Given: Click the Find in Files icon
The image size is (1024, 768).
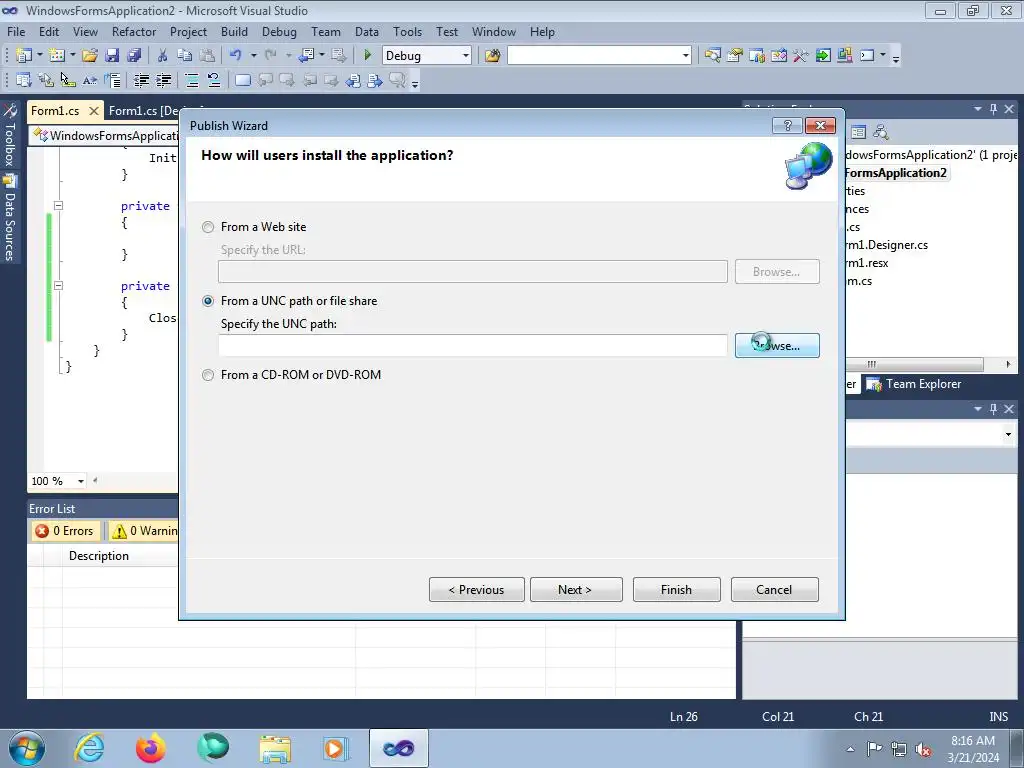Looking at the screenshot, I should pos(492,56).
